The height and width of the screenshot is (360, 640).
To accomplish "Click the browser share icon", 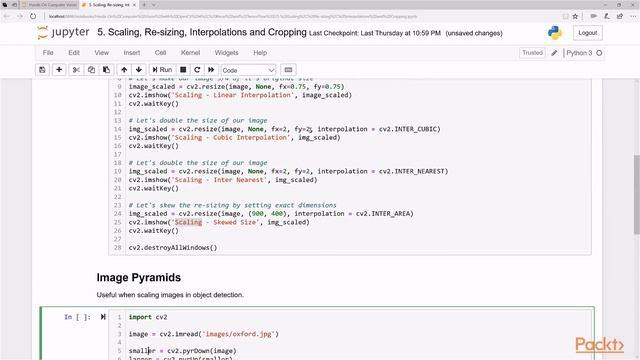I will [x=620, y=16].
